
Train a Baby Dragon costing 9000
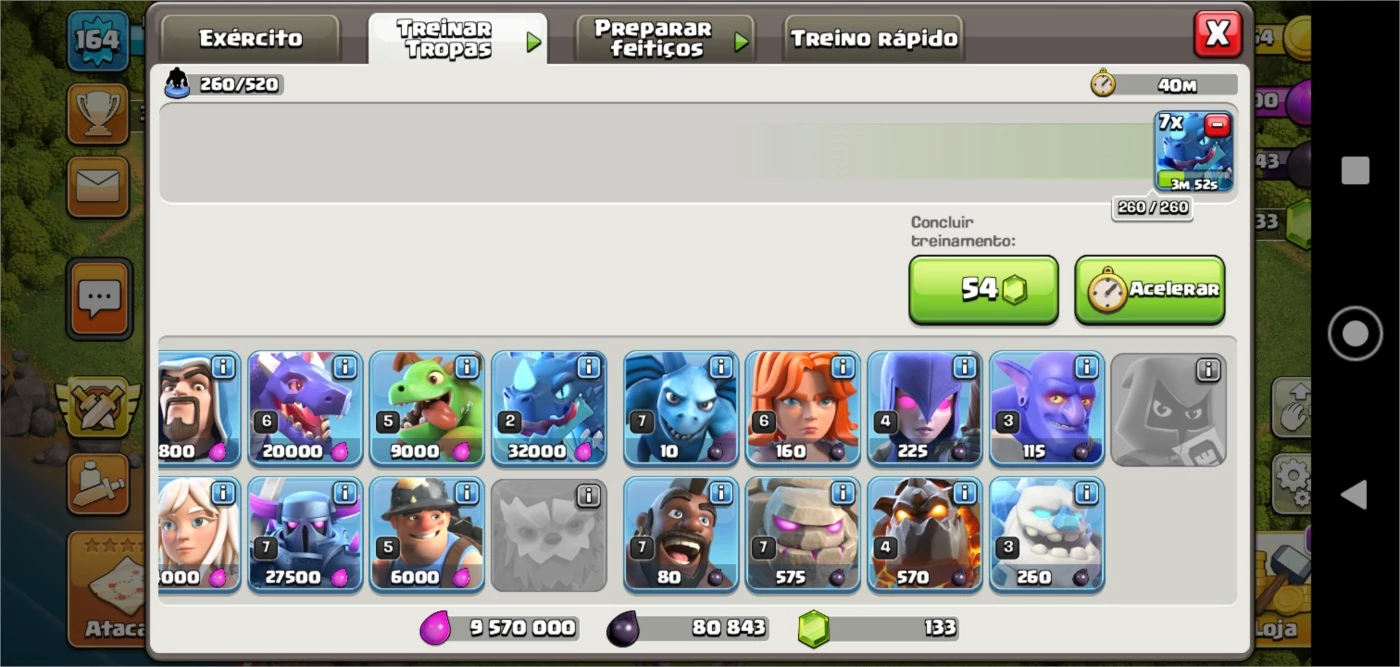(x=427, y=408)
